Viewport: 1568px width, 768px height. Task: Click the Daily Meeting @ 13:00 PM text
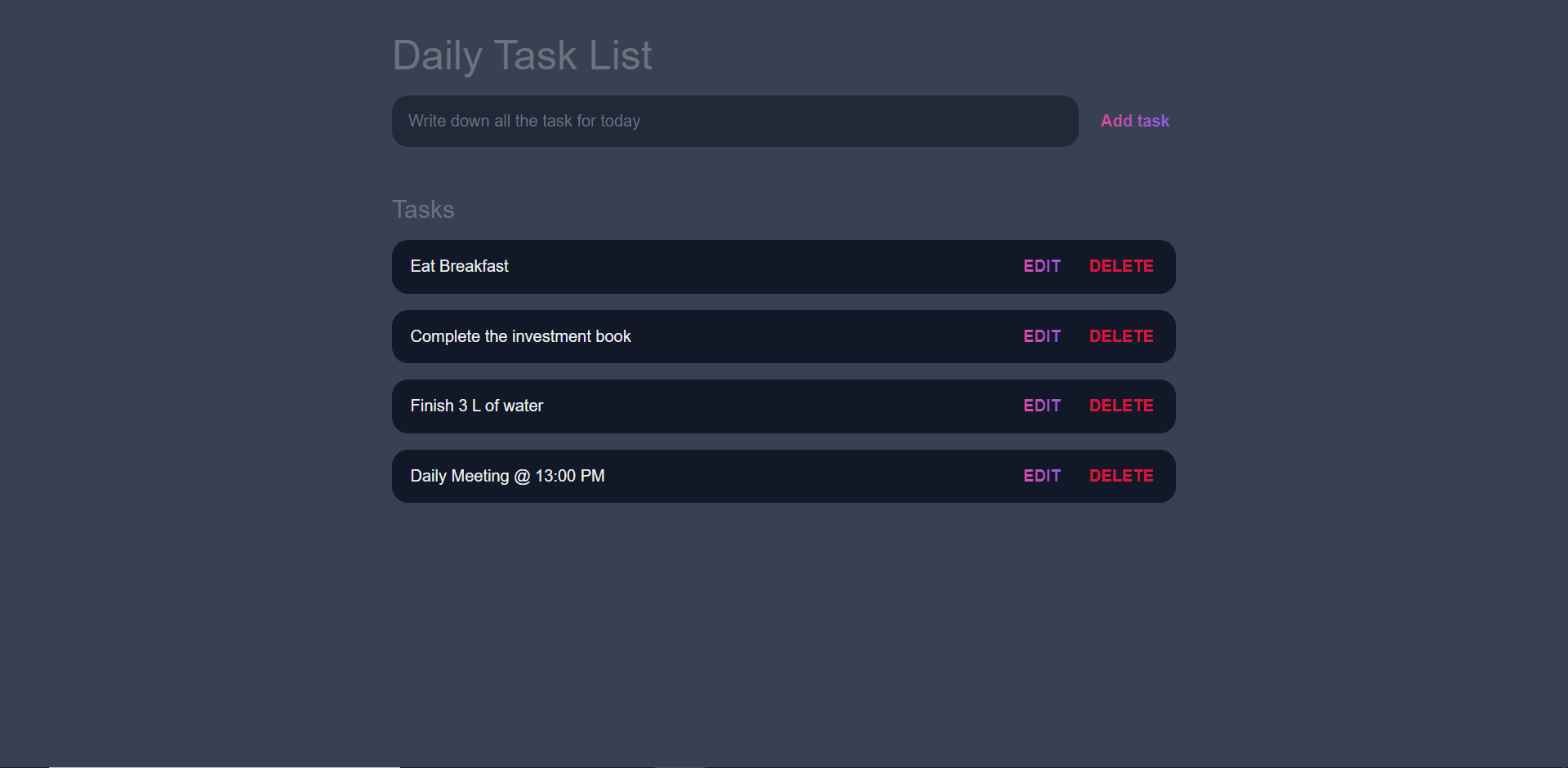tap(506, 476)
